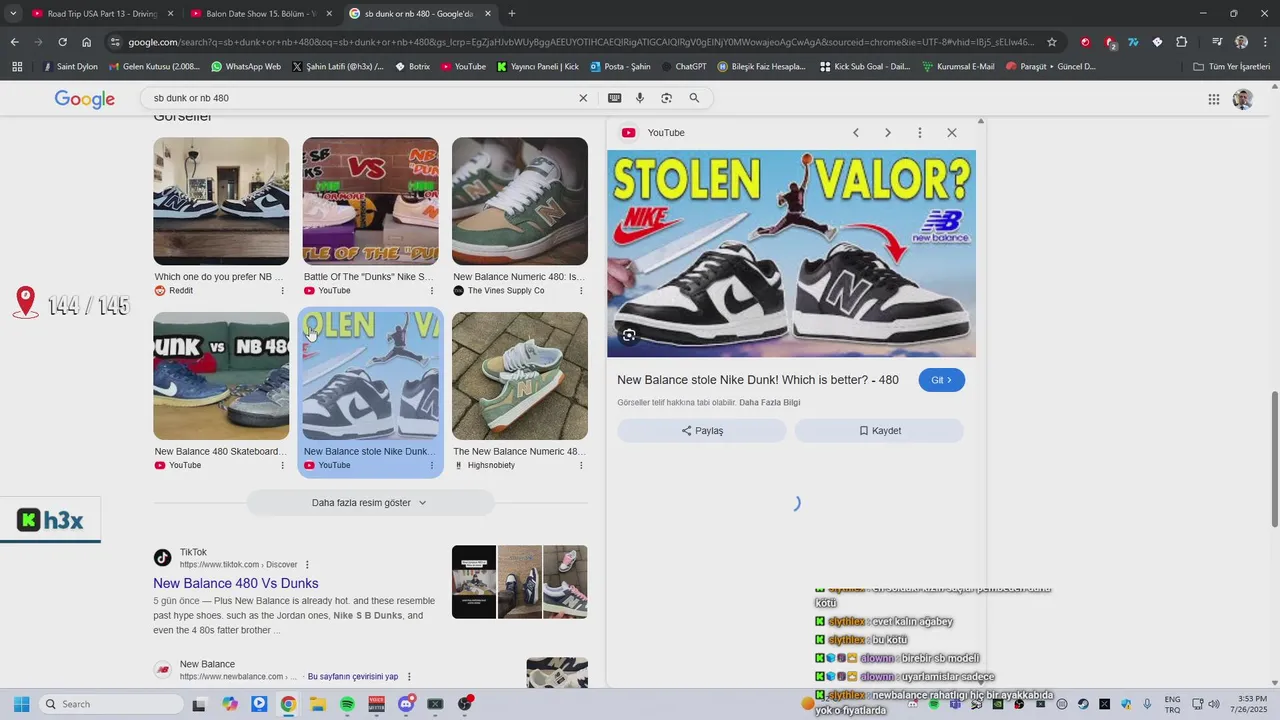Start voice search with the microphone icon
Screen dimensions: 1280x720
[x=640, y=98]
